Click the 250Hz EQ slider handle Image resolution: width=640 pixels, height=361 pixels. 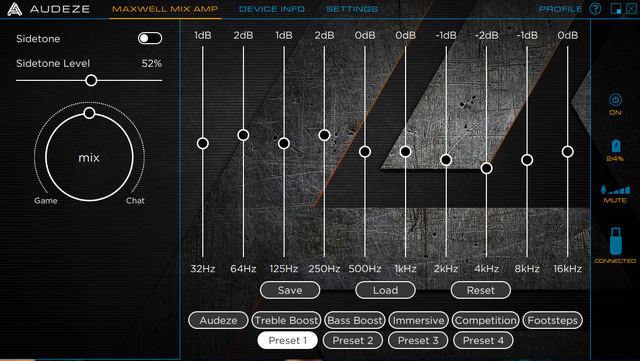(x=324, y=135)
